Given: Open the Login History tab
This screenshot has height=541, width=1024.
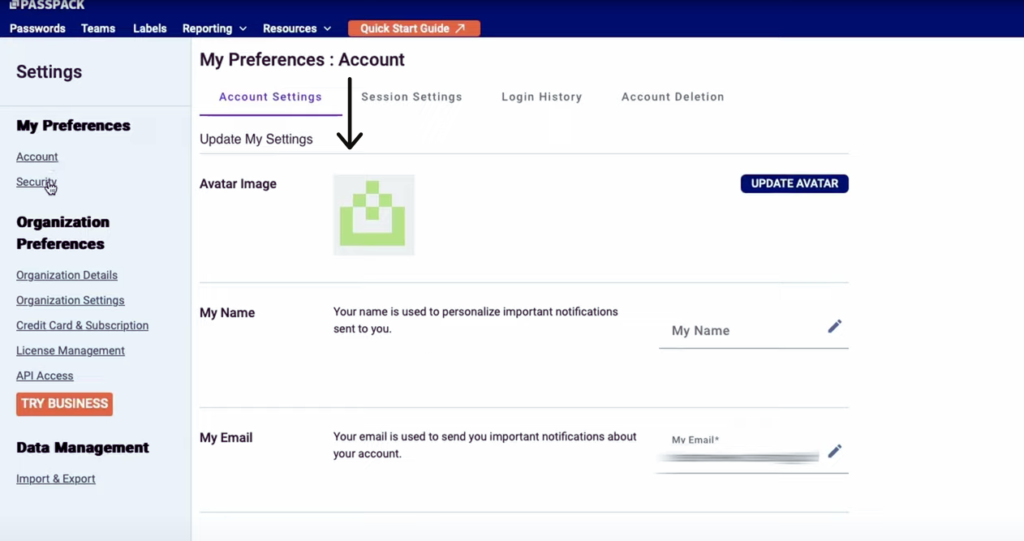Looking at the screenshot, I should tap(541, 97).
